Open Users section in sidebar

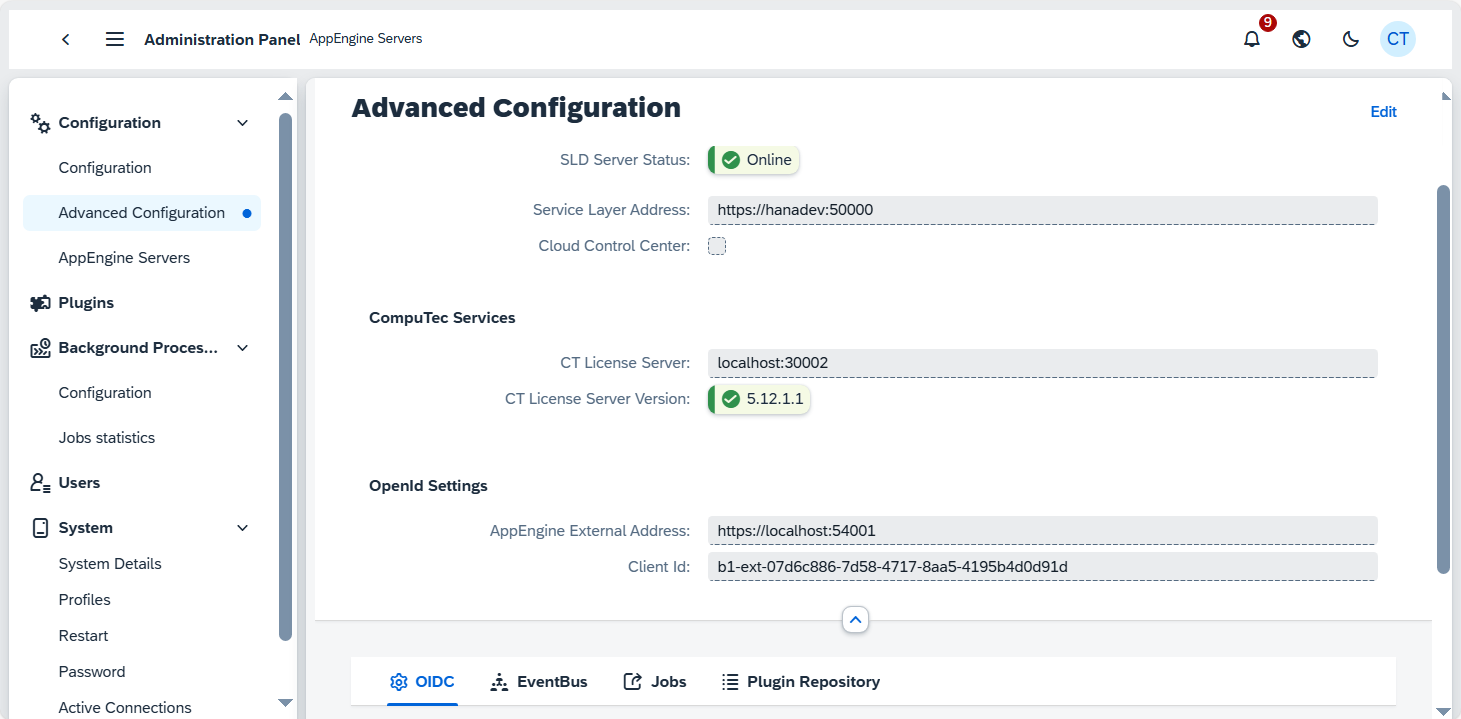coord(79,483)
